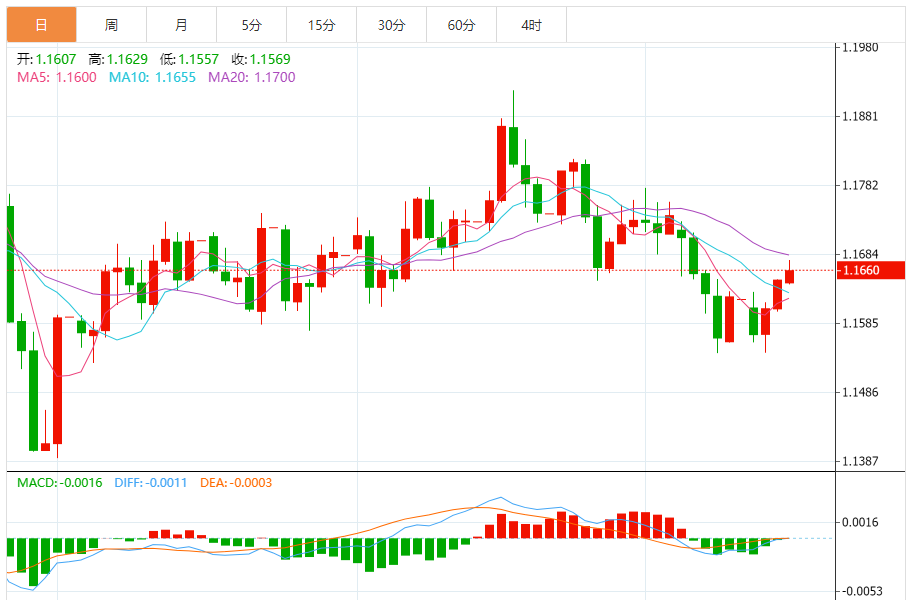Switch to the 周 weekly tab
This screenshot has height=600, width=913.
coord(111,24)
